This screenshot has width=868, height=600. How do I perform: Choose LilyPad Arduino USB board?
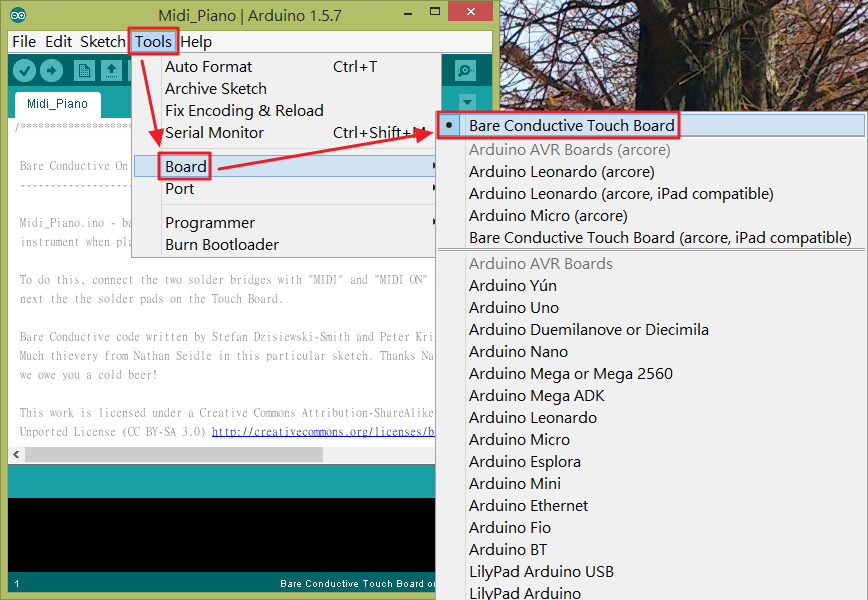pyautogui.click(x=652, y=572)
